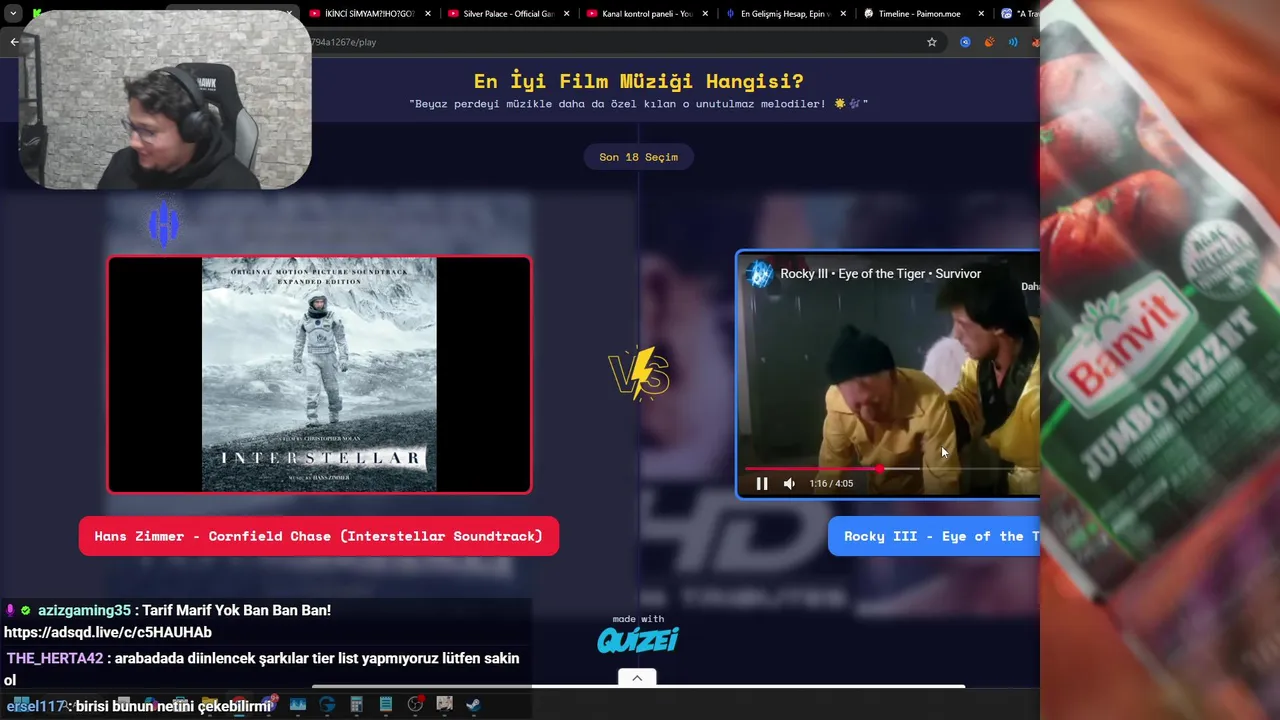The image size is (1280, 720).
Task: Click the 'Son 18 Seçim' round badge
Action: point(638,157)
